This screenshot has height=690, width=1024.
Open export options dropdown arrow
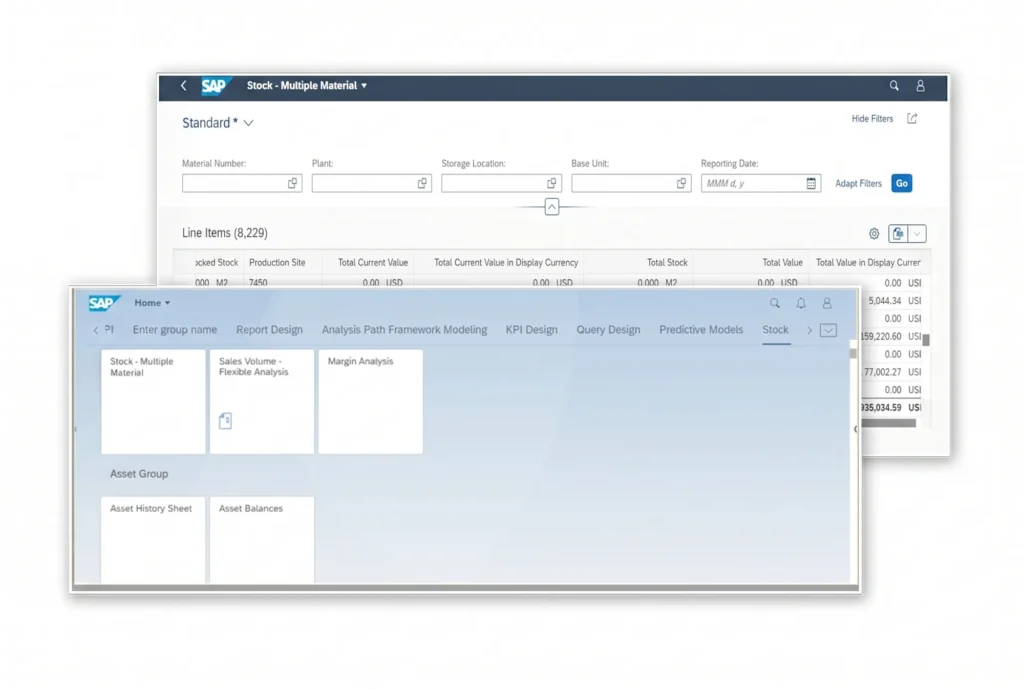coord(917,234)
